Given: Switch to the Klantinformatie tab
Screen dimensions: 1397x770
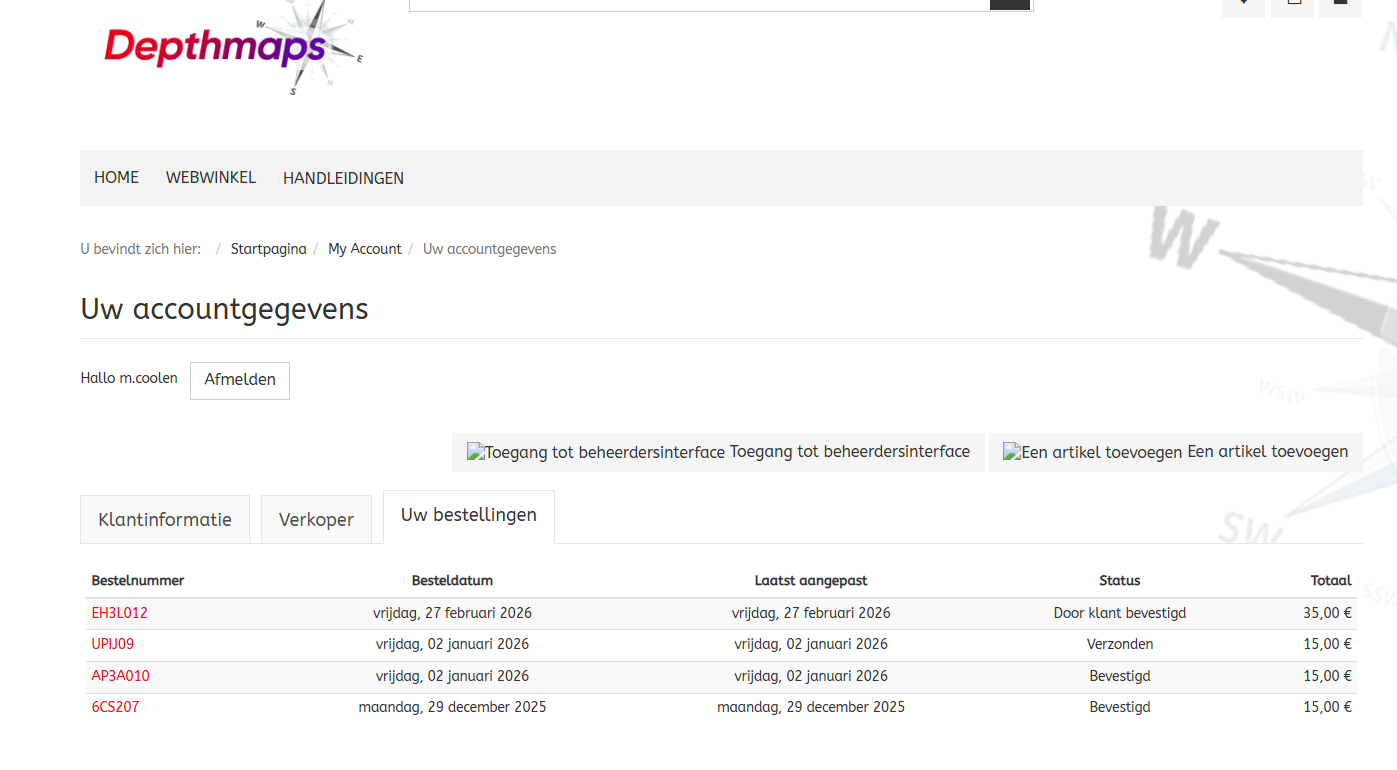Looking at the screenshot, I should click(165, 520).
